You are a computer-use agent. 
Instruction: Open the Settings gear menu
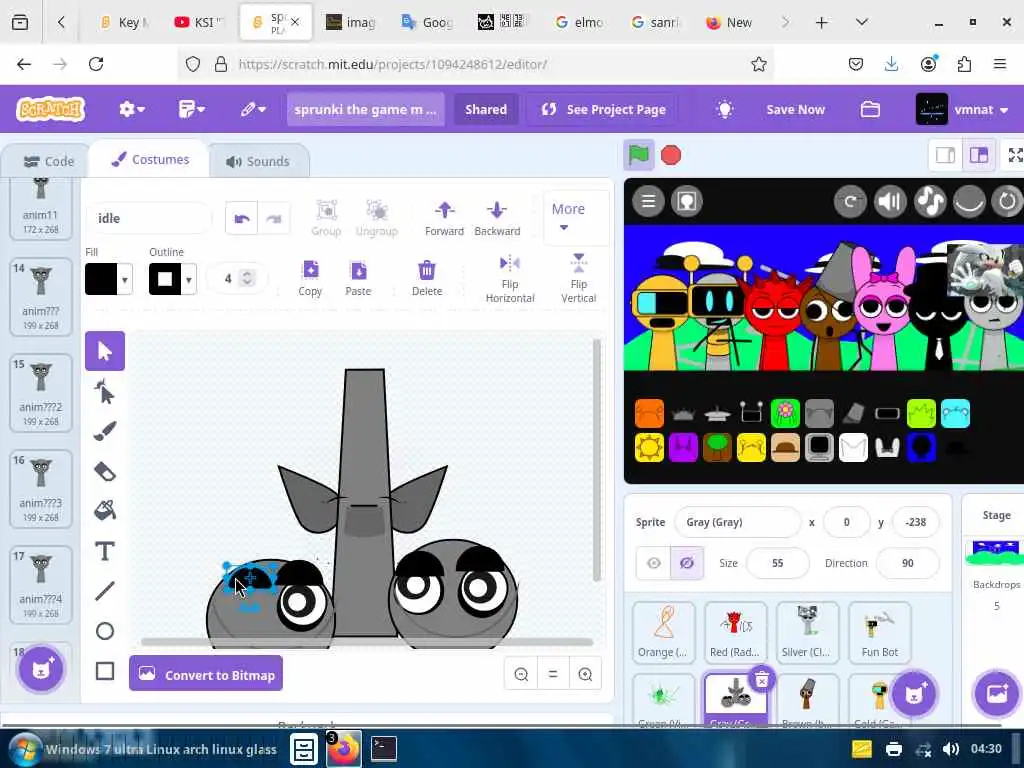tap(131, 109)
